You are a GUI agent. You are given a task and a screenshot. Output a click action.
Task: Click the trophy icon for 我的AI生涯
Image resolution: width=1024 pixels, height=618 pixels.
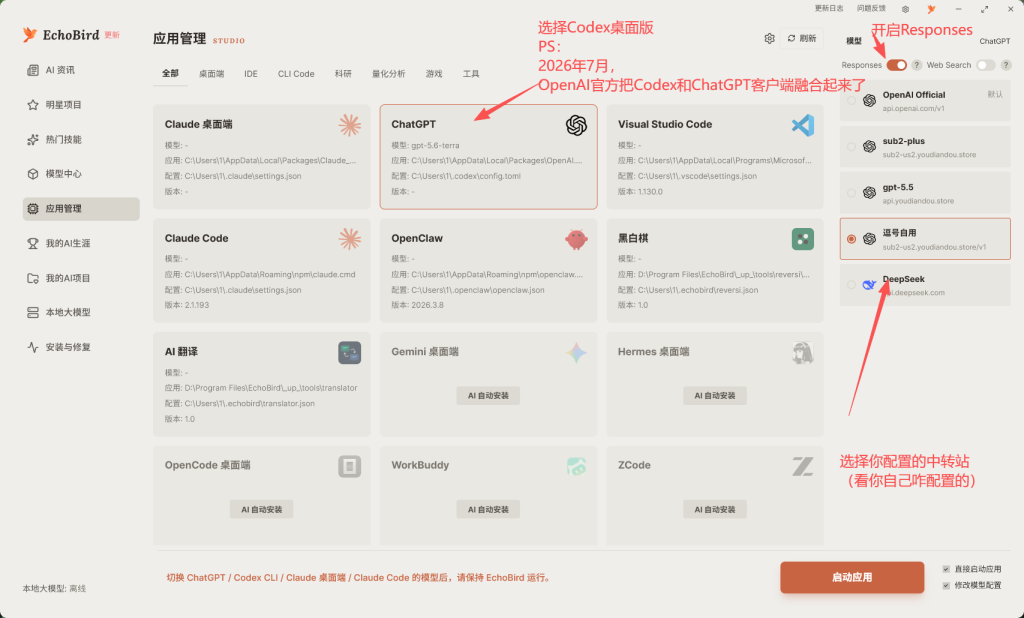click(x=33, y=243)
